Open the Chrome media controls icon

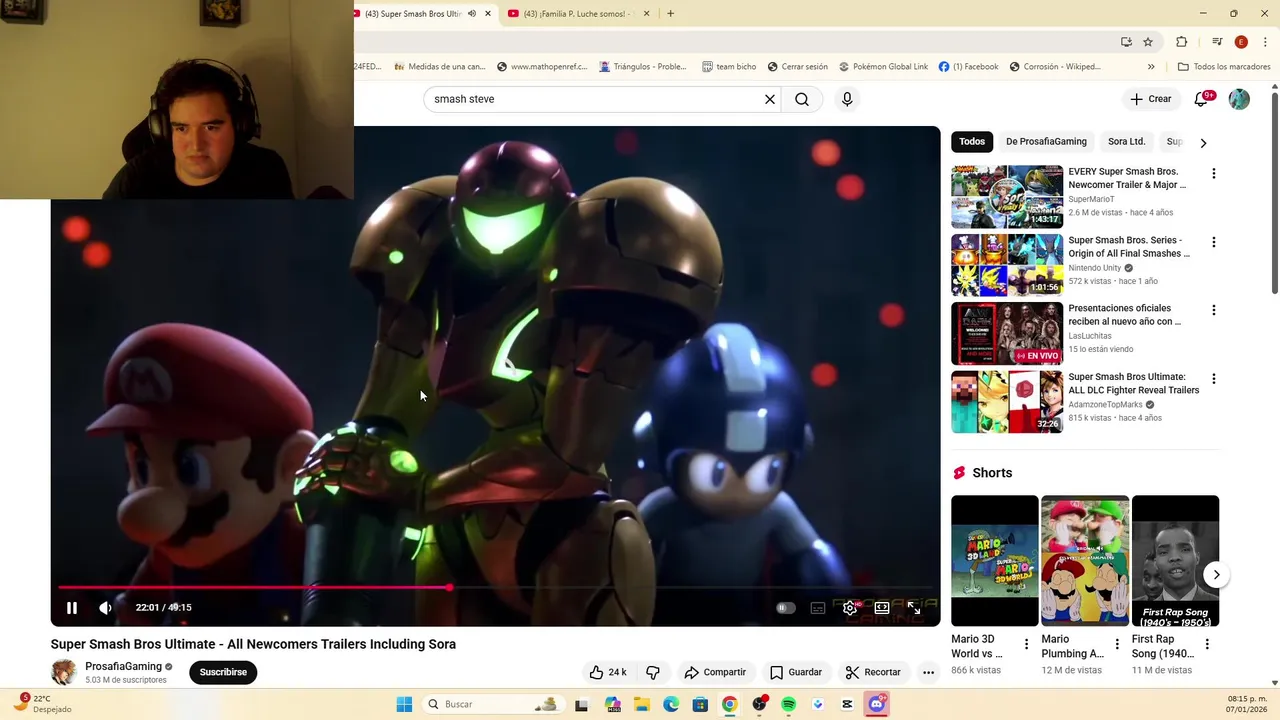(1217, 42)
